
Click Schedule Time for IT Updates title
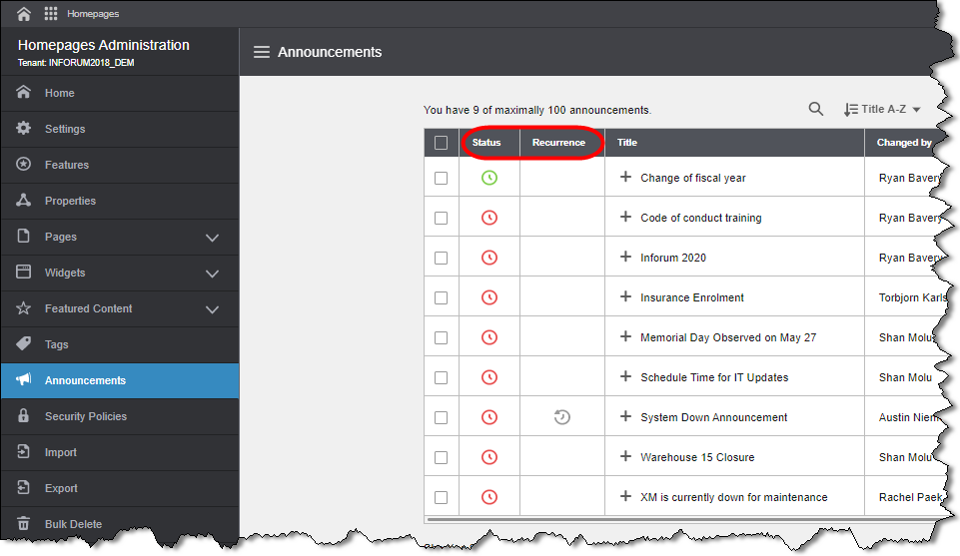tap(714, 377)
